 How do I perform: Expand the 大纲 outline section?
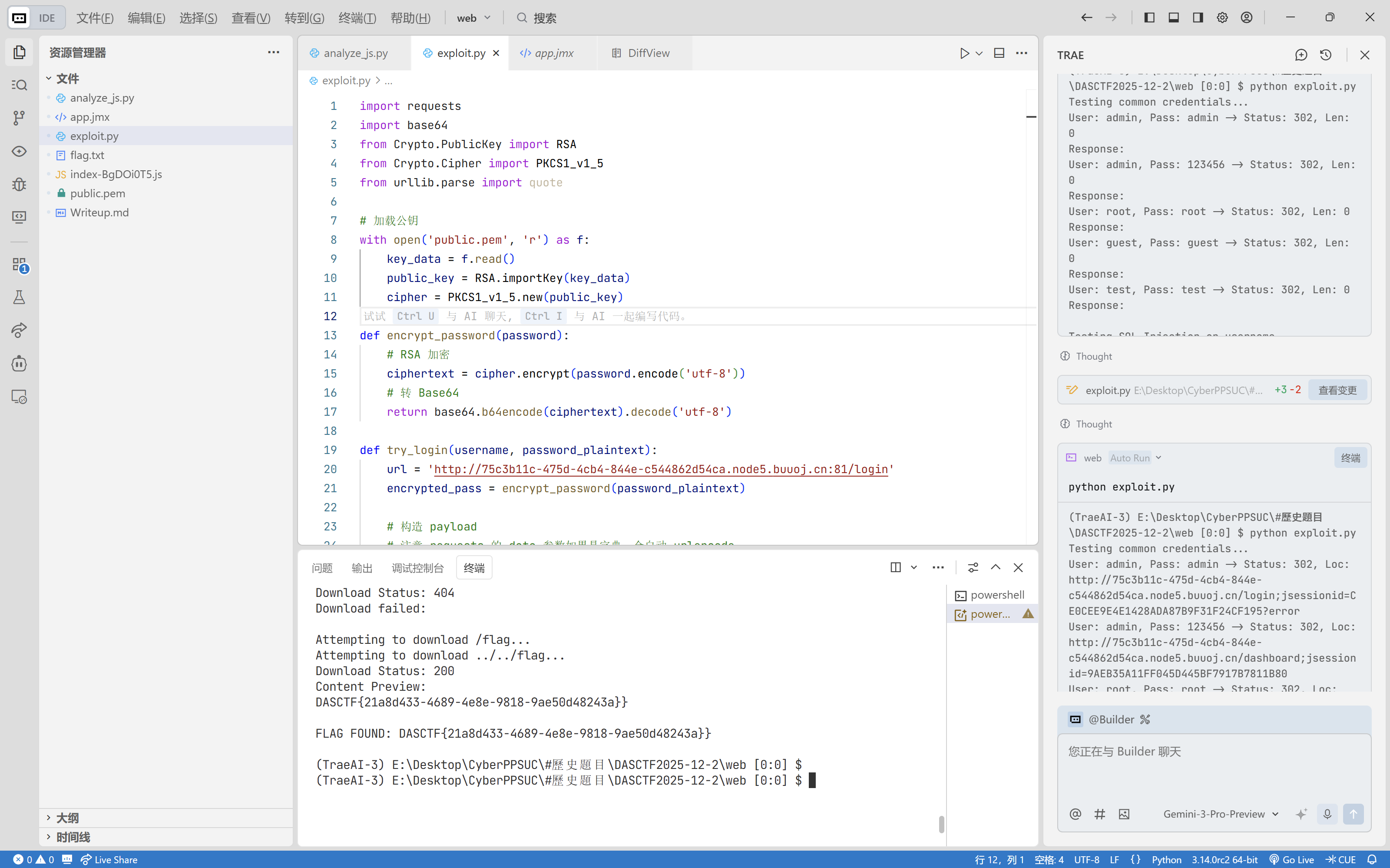coord(67,818)
